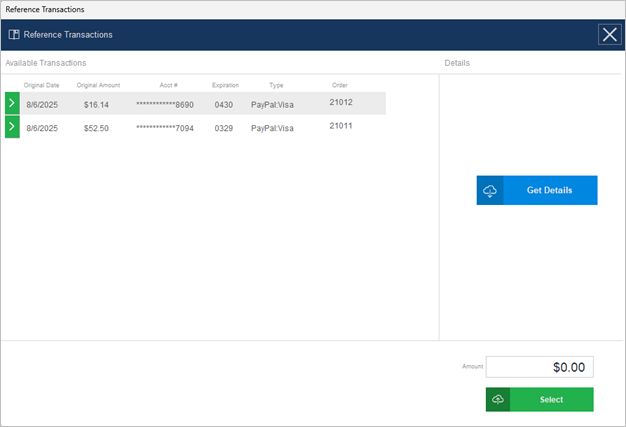Screen dimensions: 626x427
Task: Click the green Select button
Action: [x=539, y=399]
